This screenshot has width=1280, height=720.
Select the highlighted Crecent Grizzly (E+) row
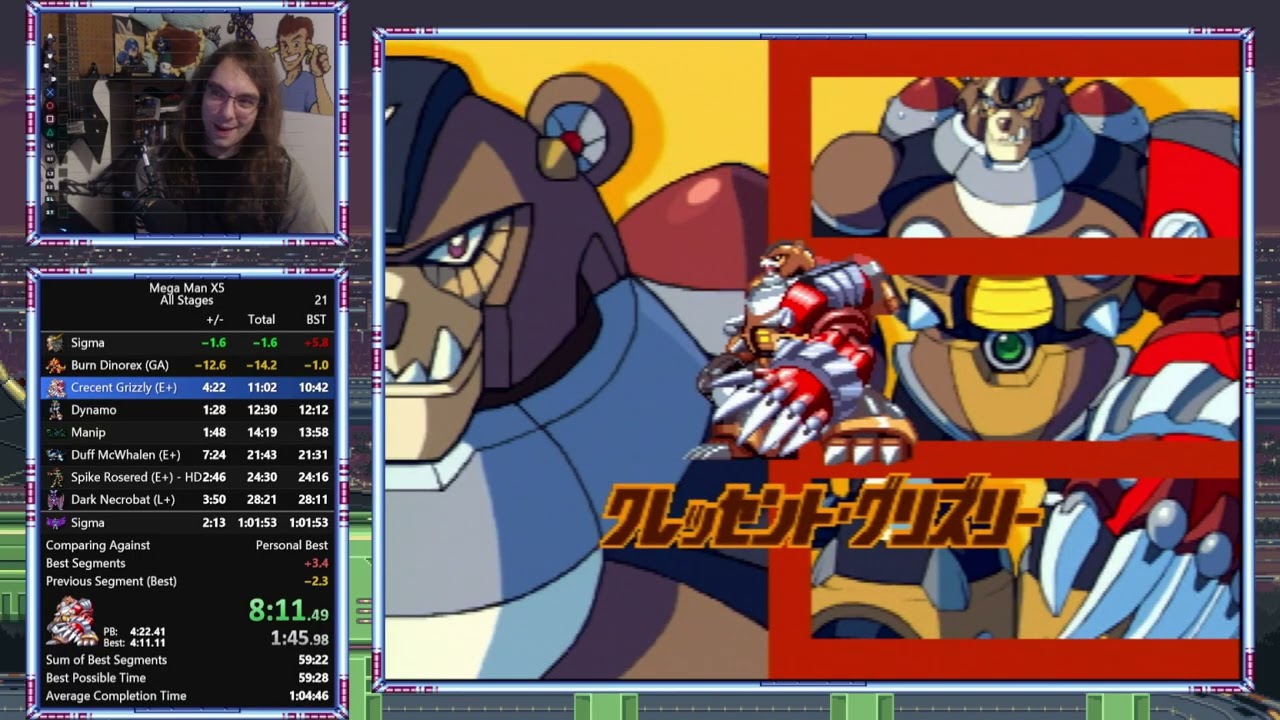pos(187,388)
